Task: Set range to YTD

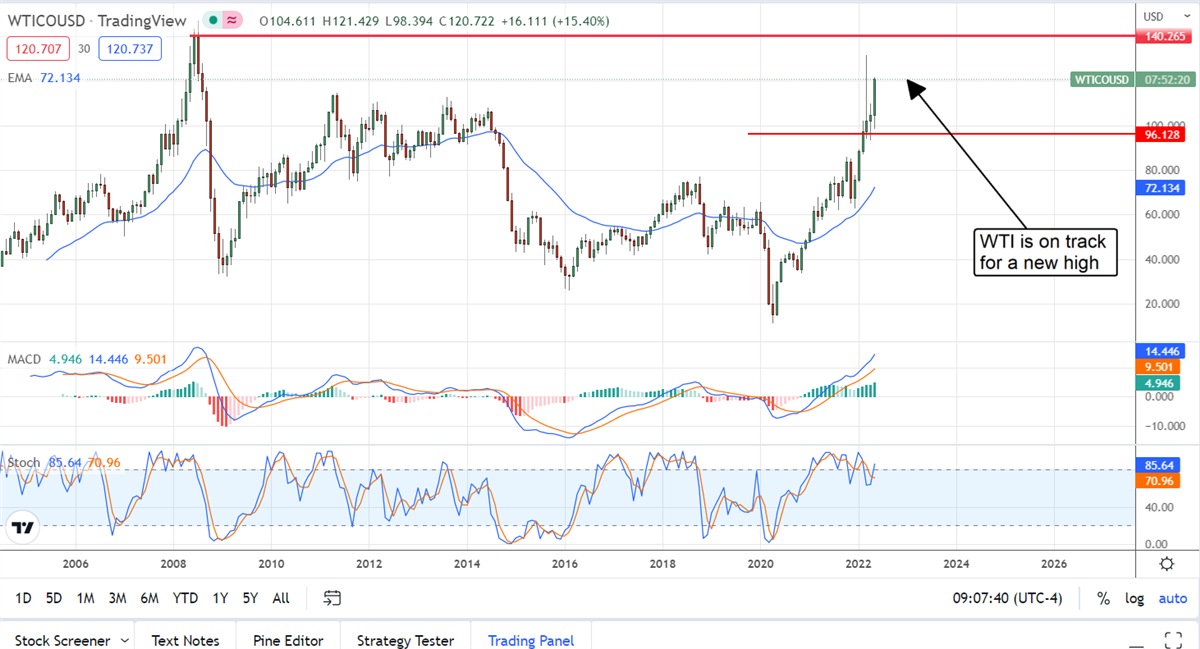Action: click(x=185, y=598)
